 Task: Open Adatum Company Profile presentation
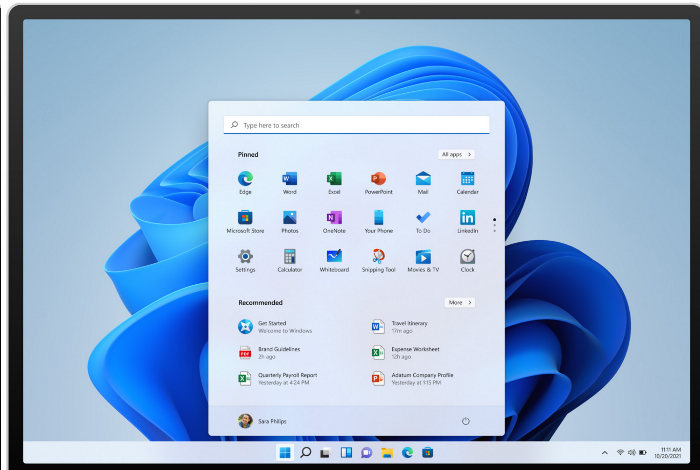tap(412, 378)
